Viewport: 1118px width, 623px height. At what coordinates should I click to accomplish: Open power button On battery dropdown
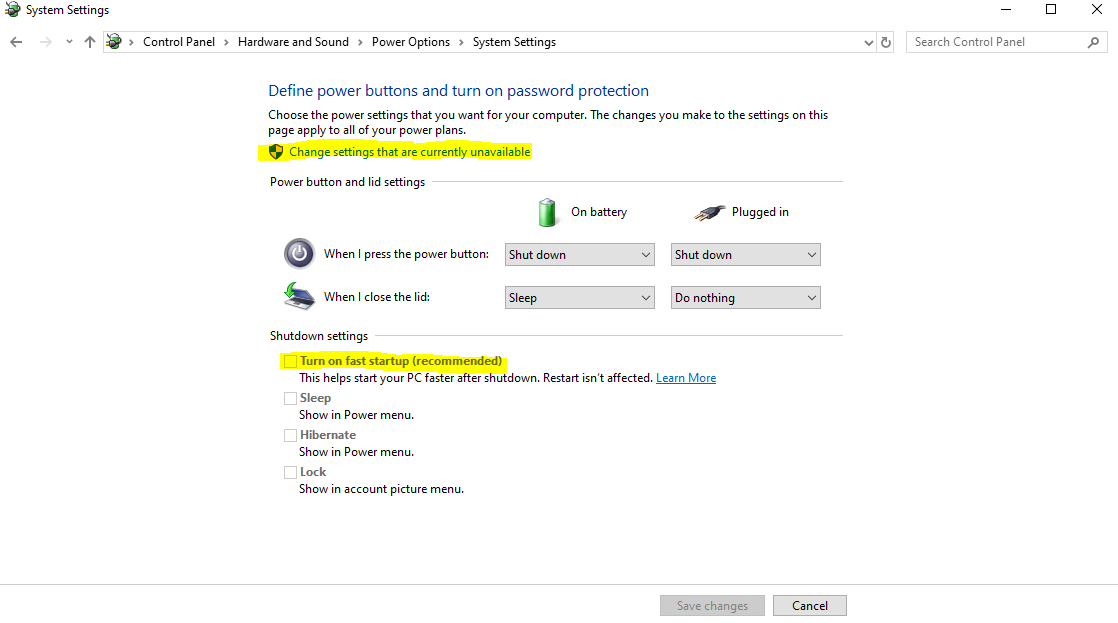(580, 254)
